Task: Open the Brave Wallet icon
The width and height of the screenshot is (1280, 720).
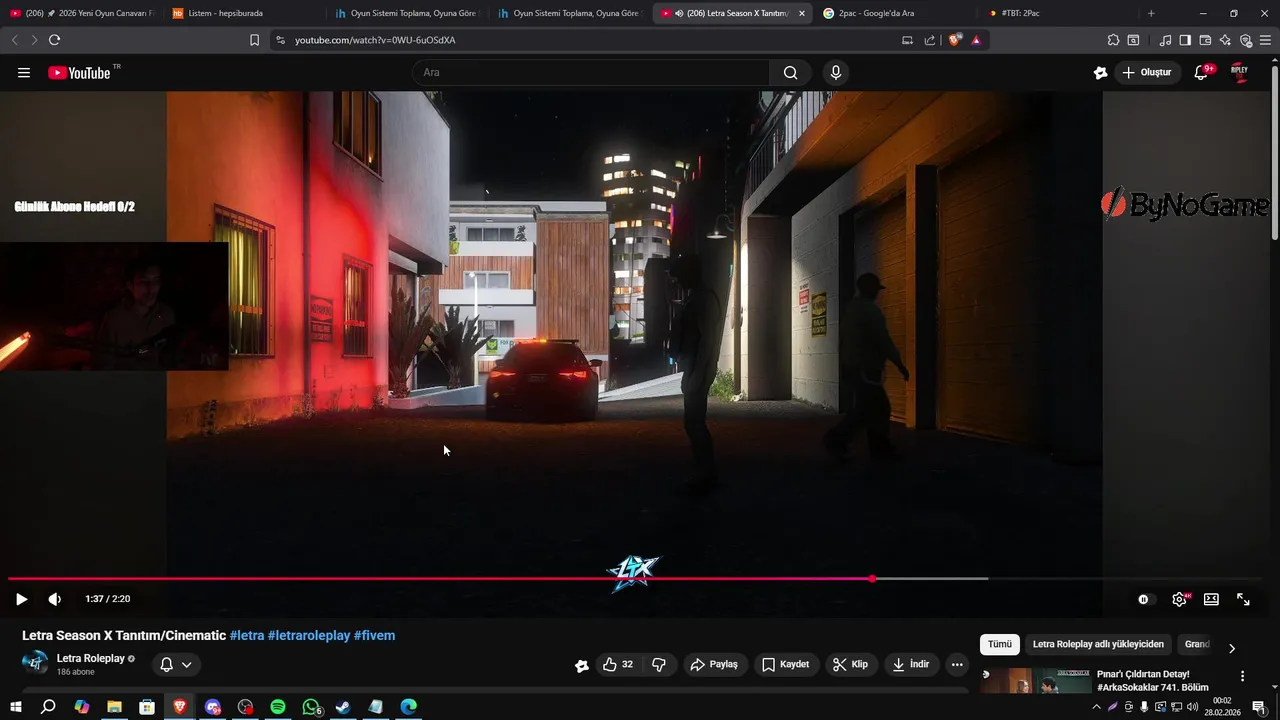Action: point(1205,40)
